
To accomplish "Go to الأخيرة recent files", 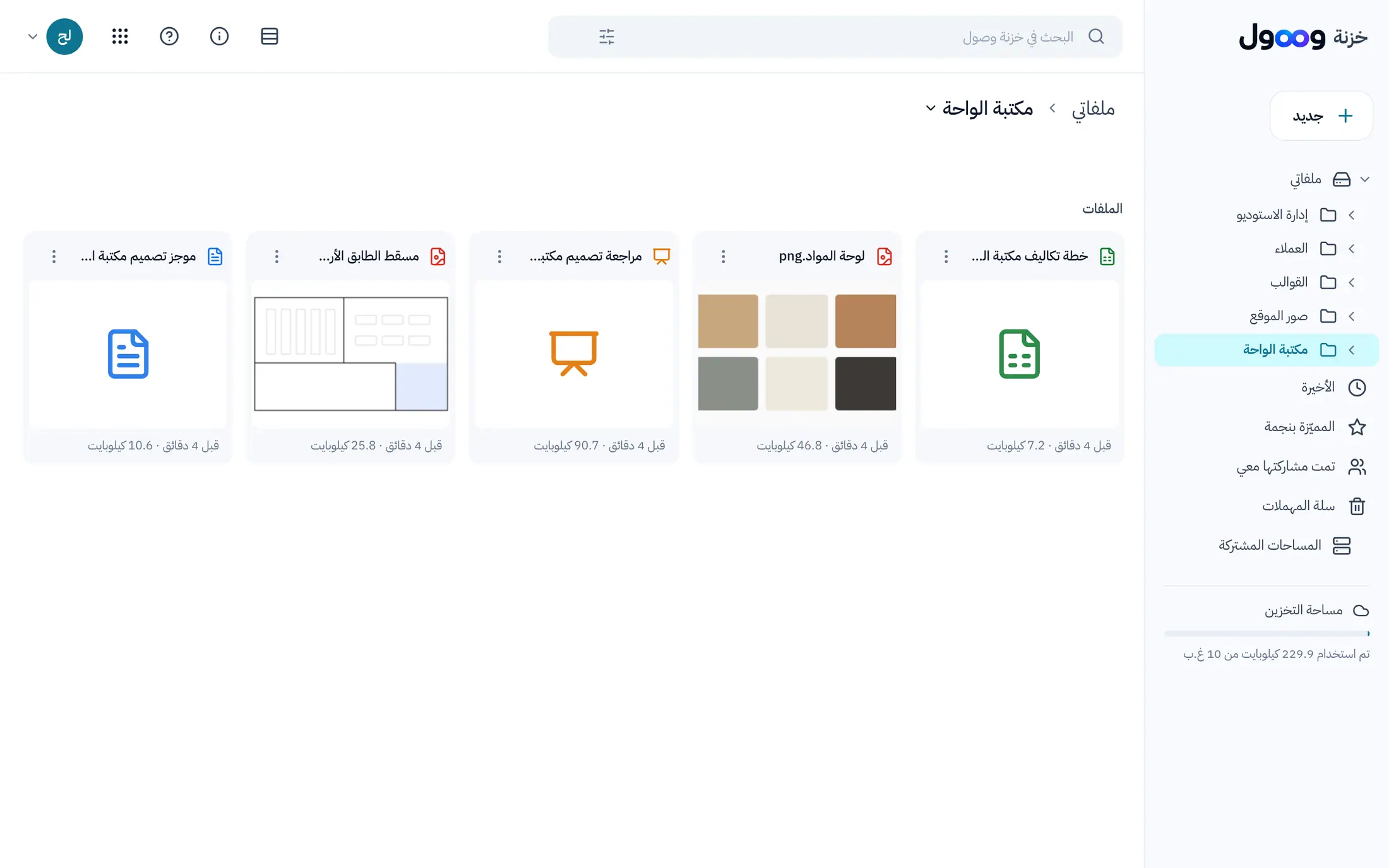I will 1267,387.
